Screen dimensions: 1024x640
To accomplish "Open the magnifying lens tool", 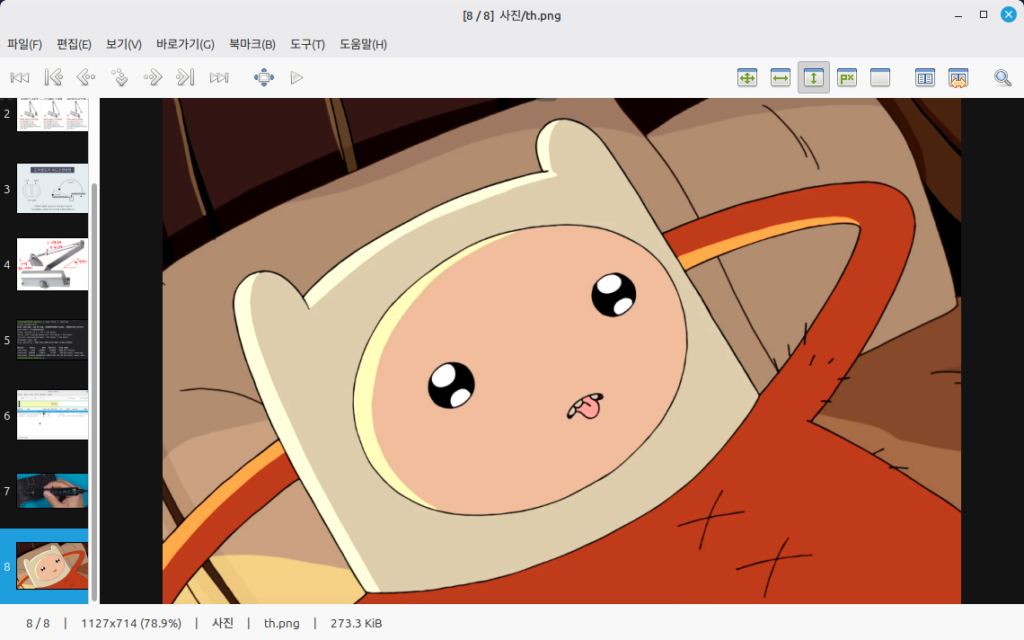I will [1002, 77].
